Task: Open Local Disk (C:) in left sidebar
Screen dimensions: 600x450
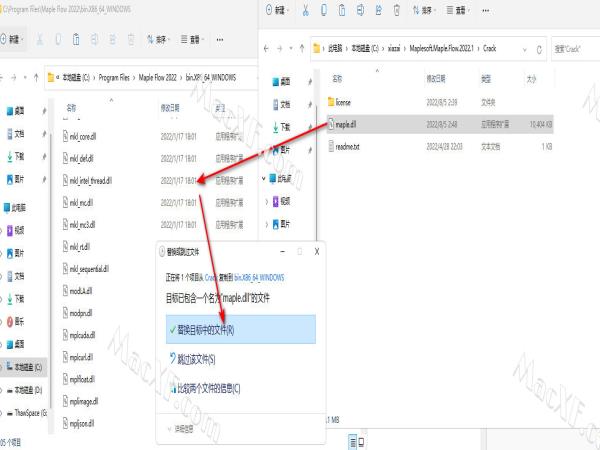Action: tap(24, 367)
